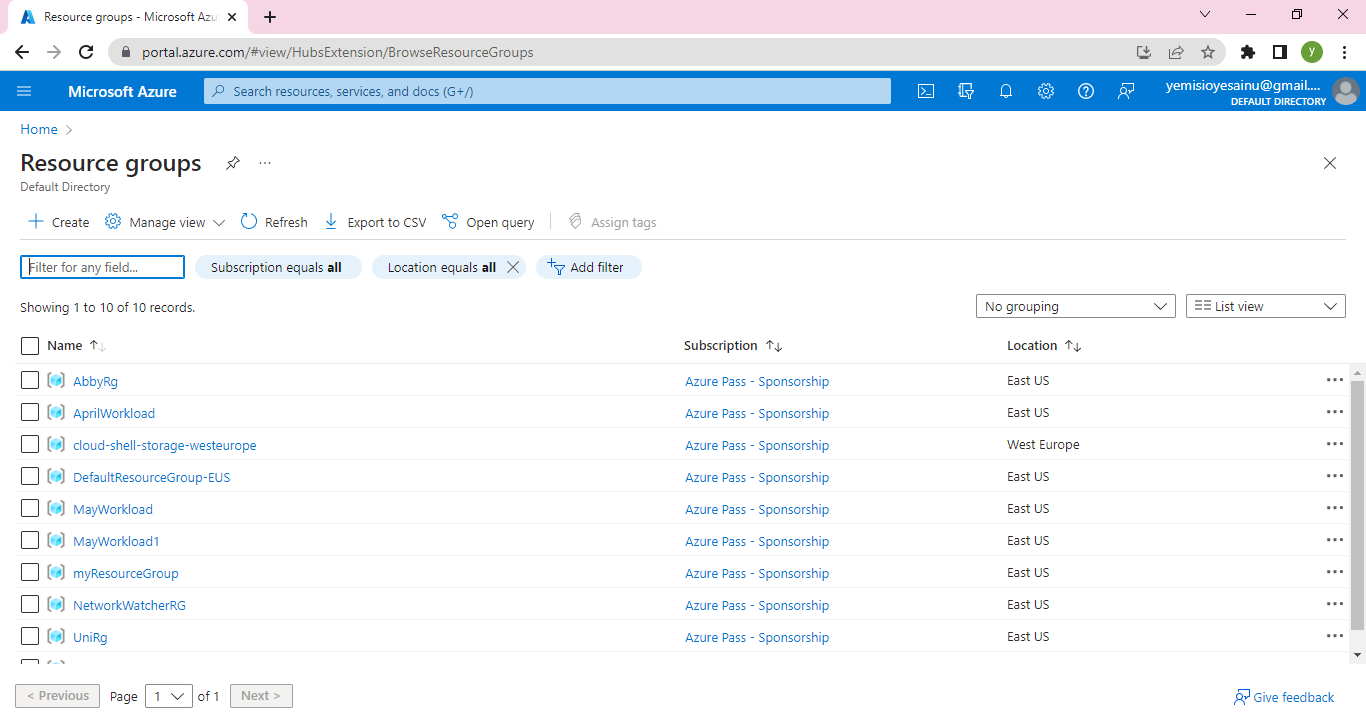The image size is (1366, 728).
Task: Click the Directories and subscriptions filter icon
Action: pos(966,91)
